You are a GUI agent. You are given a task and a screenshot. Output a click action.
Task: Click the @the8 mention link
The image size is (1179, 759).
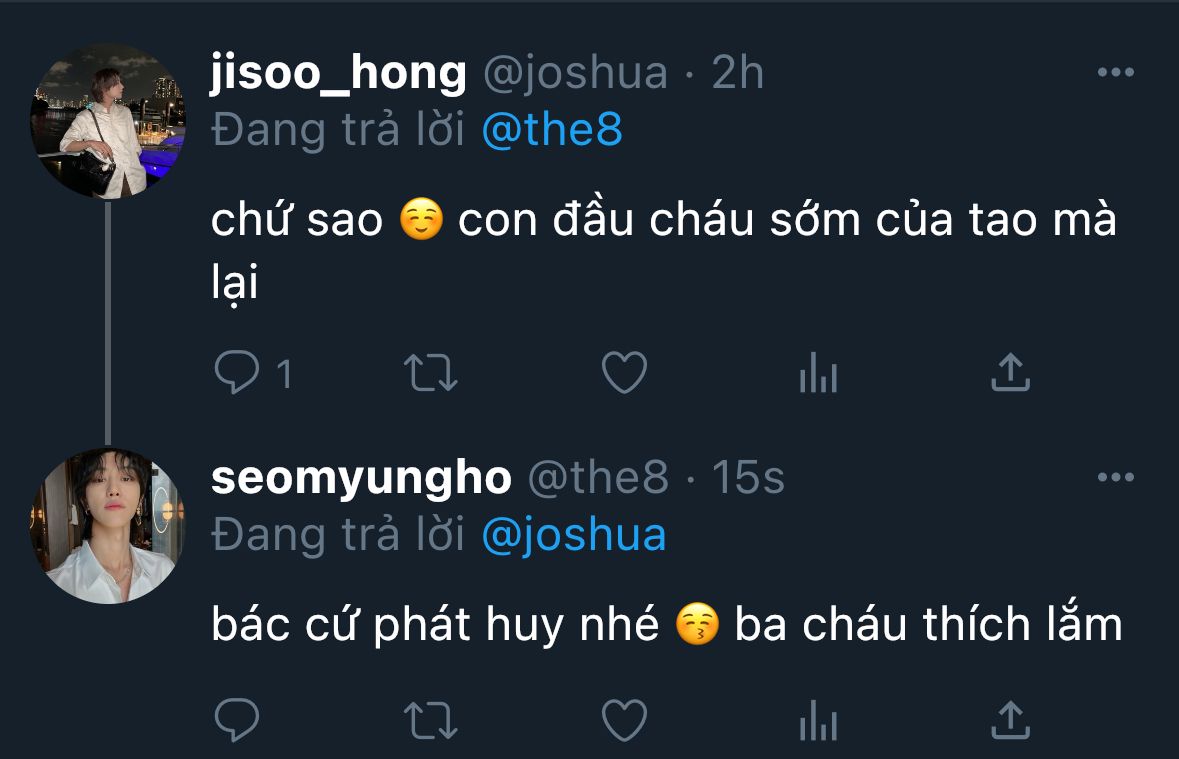click(551, 131)
